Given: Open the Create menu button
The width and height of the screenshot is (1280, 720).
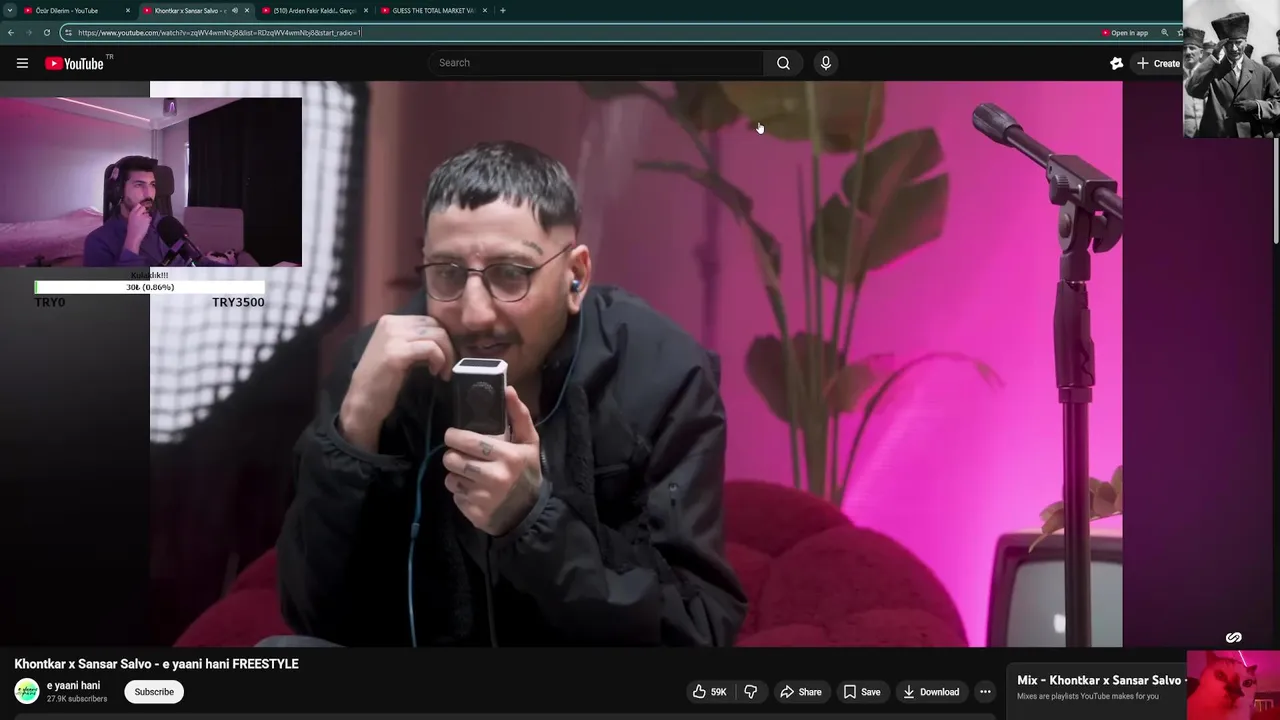Looking at the screenshot, I should (x=1158, y=63).
